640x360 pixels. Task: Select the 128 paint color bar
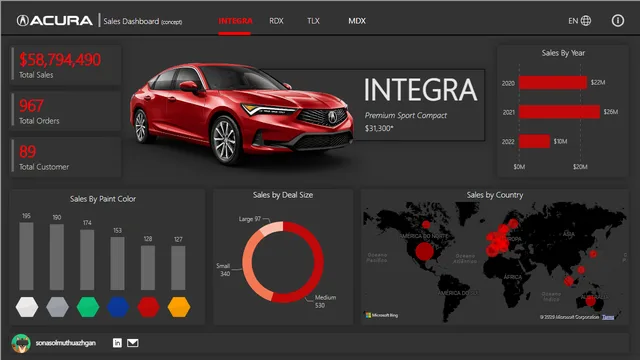coord(148,268)
